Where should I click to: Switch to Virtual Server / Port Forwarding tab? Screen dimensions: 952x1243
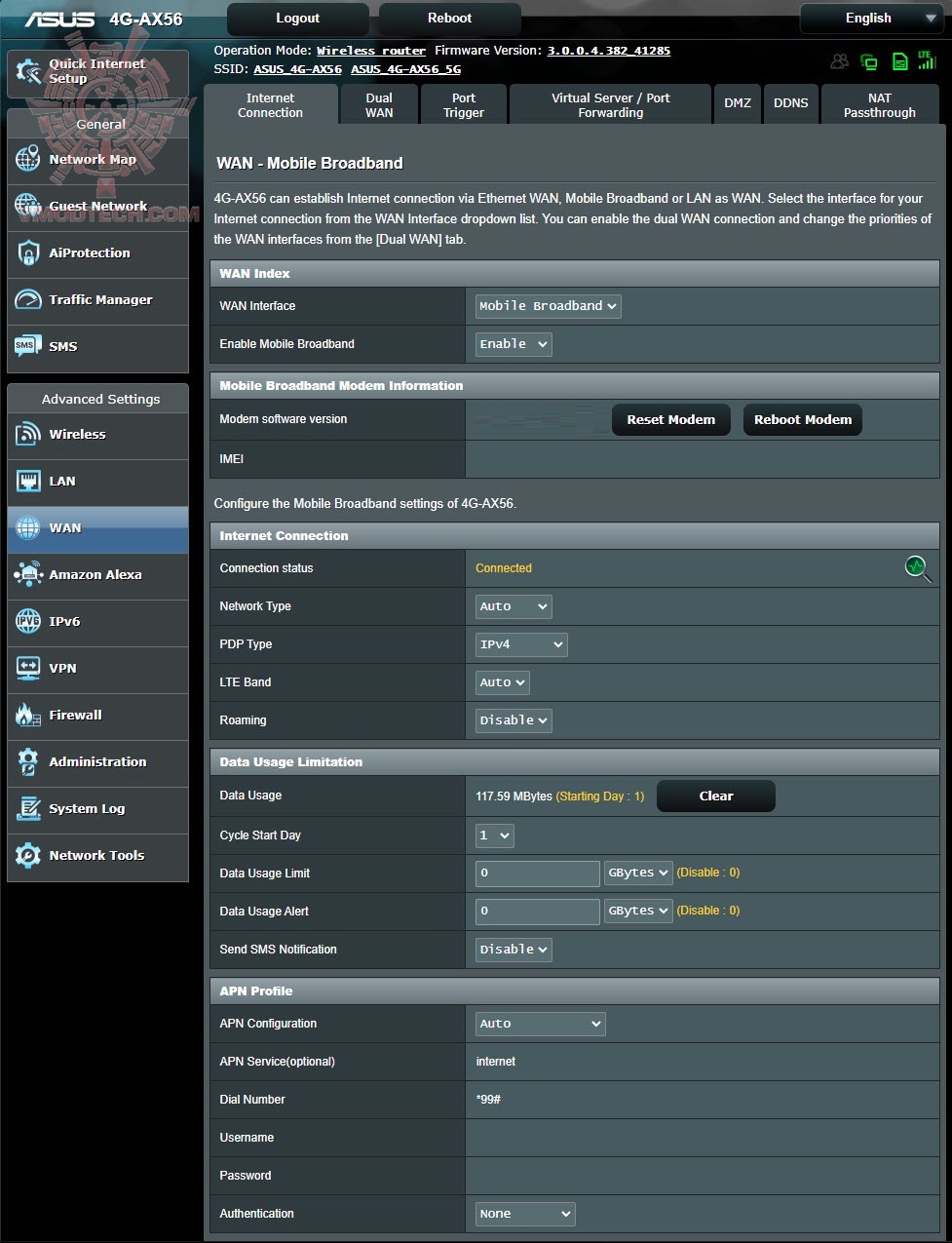click(x=611, y=105)
